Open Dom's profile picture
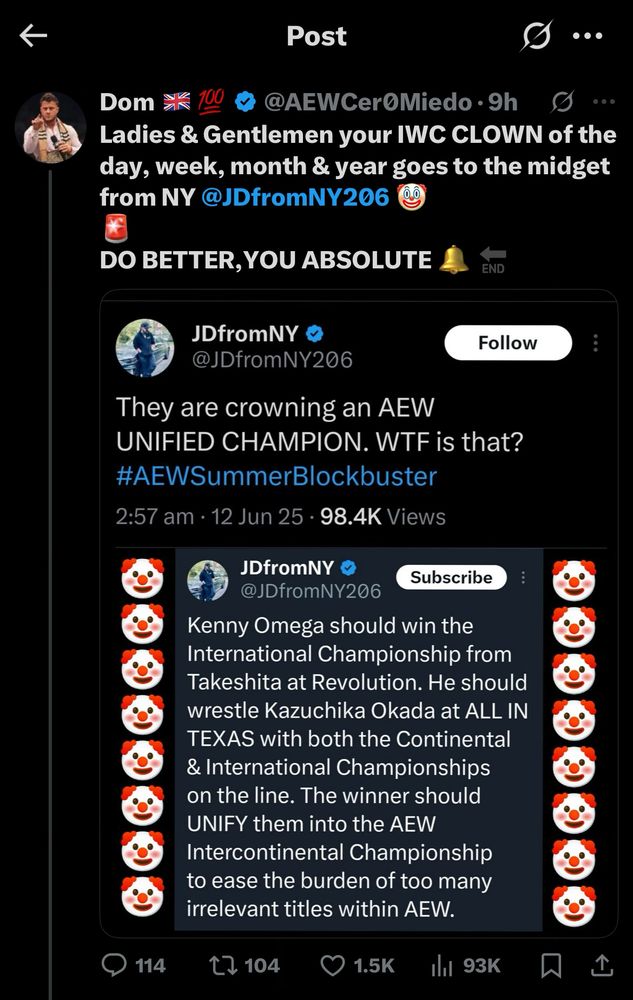The width and height of the screenshot is (633, 1000). point(53,127)
